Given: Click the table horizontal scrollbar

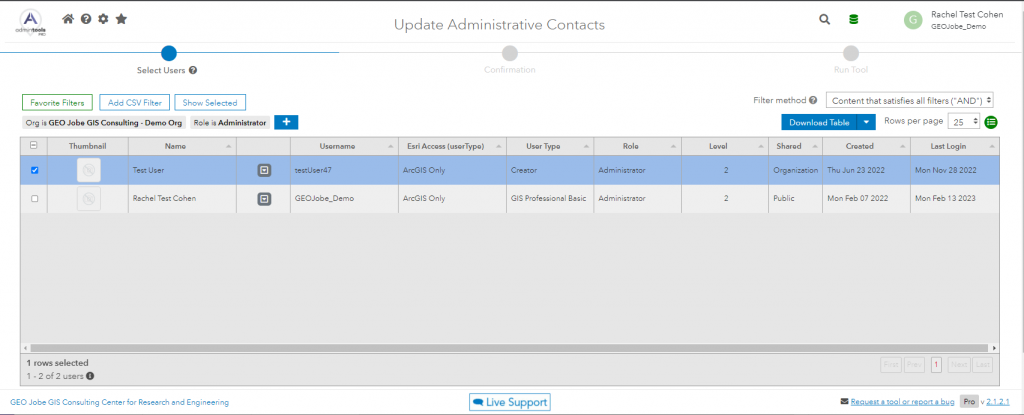Looking at the screenshot, I should pyautogui.click(x=500, y=348).
